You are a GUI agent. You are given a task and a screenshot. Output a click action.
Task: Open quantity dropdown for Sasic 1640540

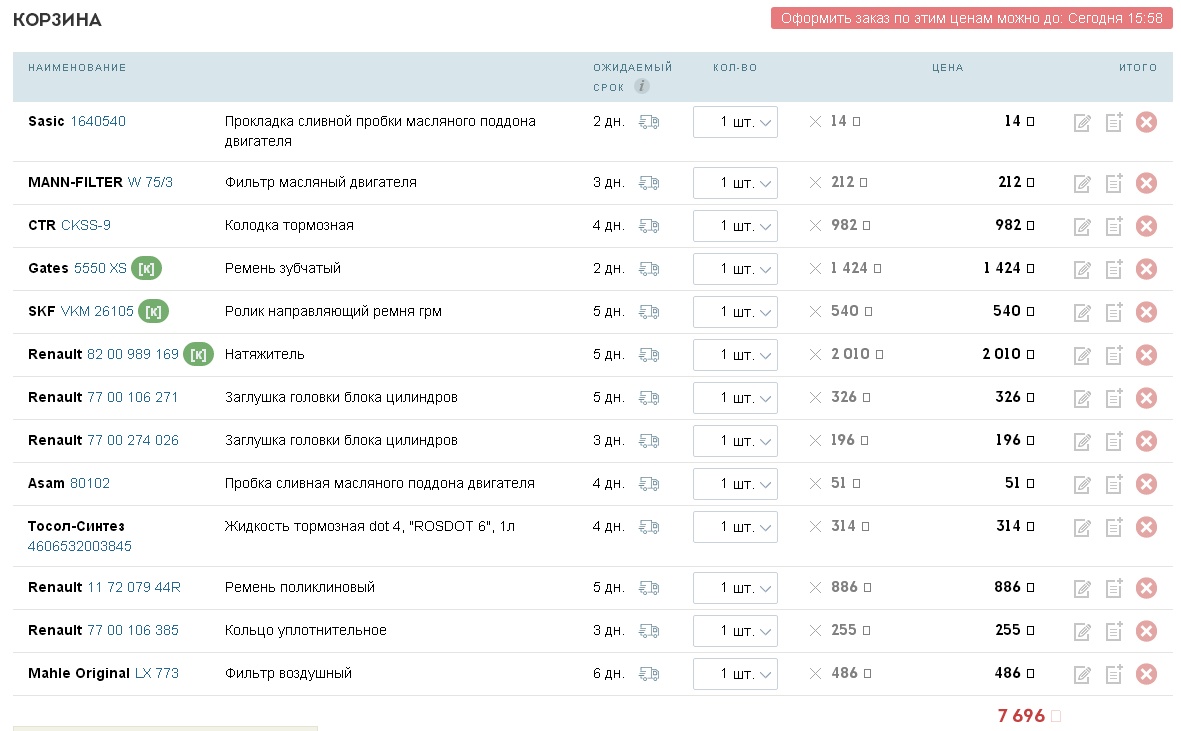click(735, 122)
